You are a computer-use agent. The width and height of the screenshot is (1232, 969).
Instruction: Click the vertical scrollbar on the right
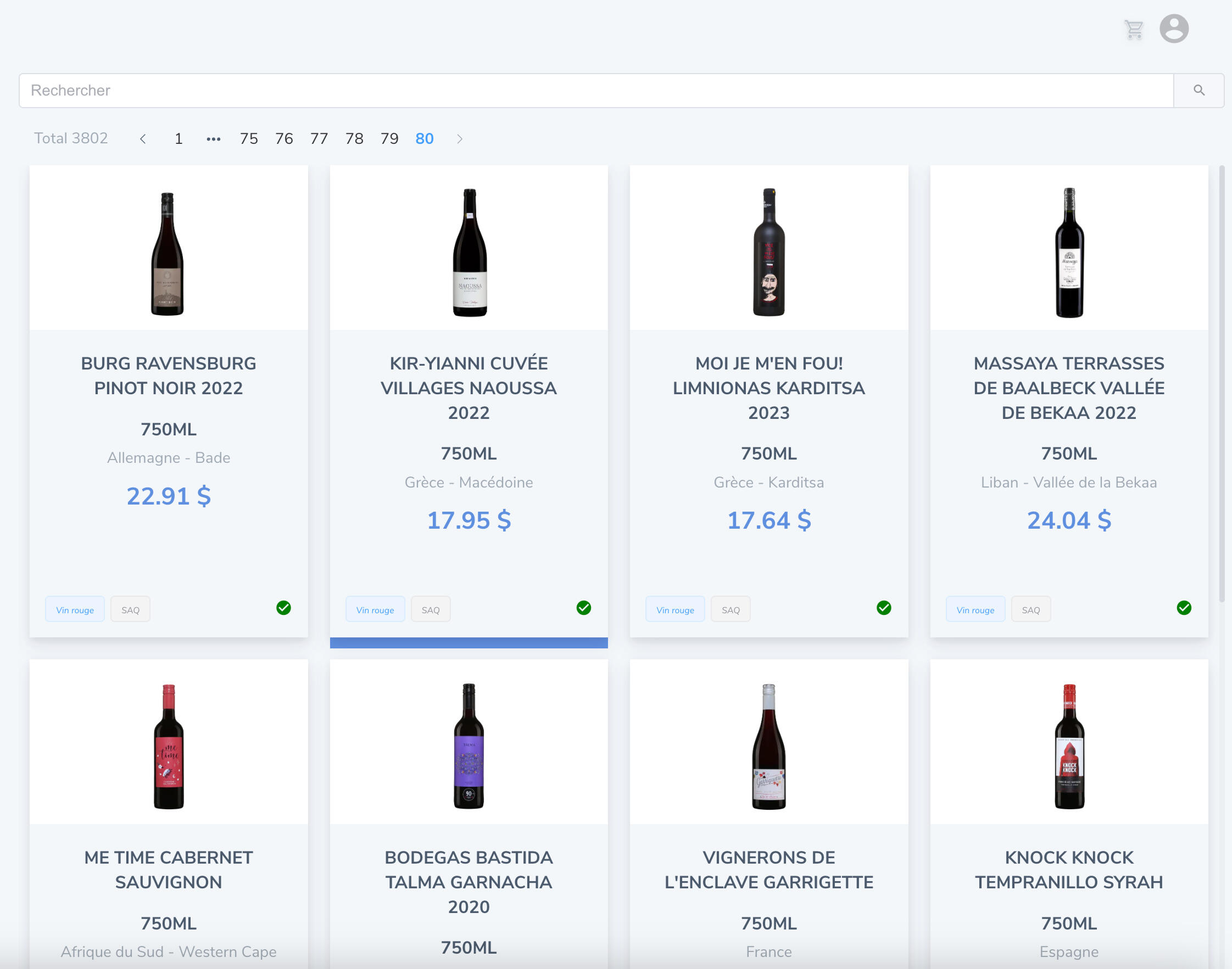1221,383
